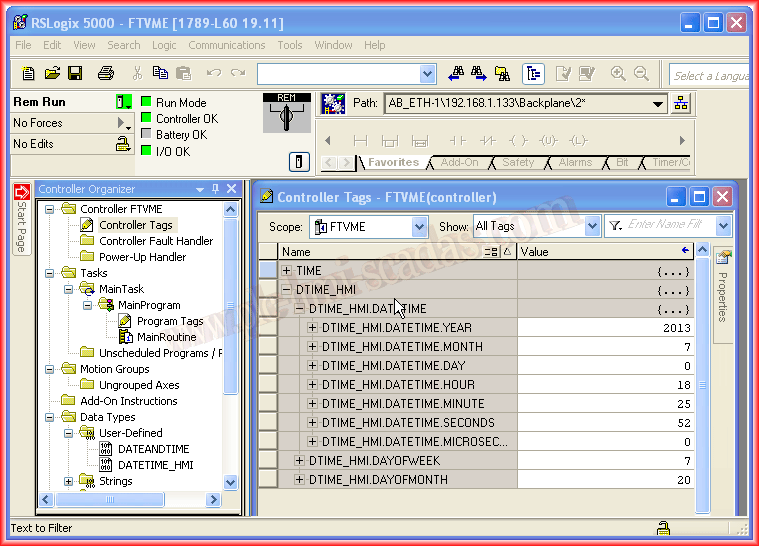The image size is (759, 546).
Task: Click the controller key switch REM icon
Action: (x=286, y=112)
